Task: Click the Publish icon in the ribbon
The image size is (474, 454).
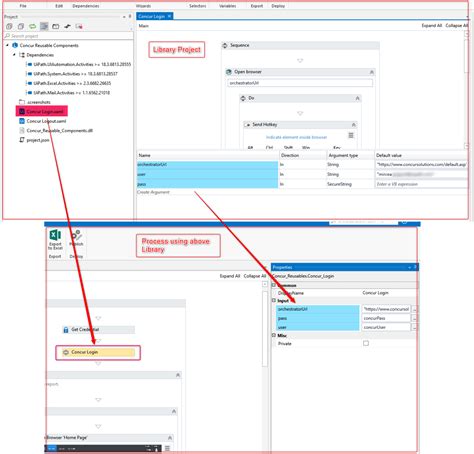Action: (x=77, y=235)
